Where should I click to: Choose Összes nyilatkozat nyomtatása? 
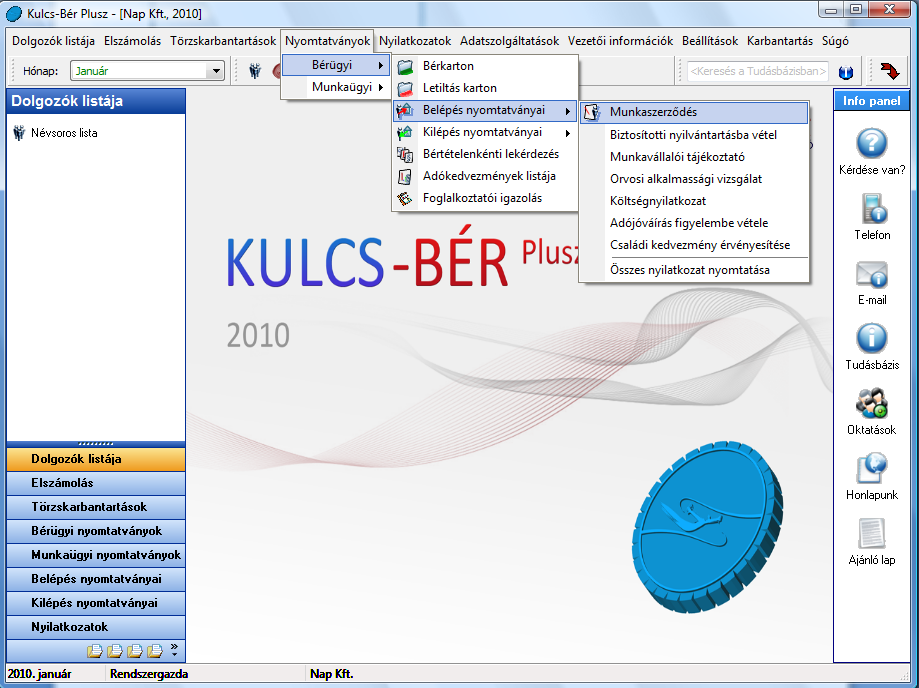point(694,270)
